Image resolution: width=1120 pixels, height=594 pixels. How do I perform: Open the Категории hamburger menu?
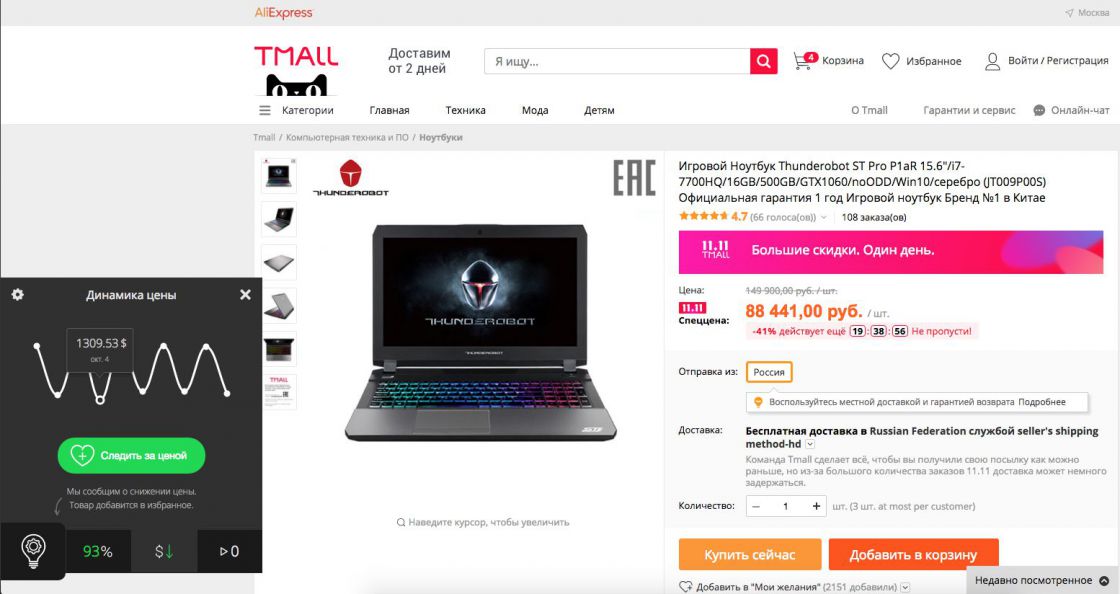(x=264, y=110)
